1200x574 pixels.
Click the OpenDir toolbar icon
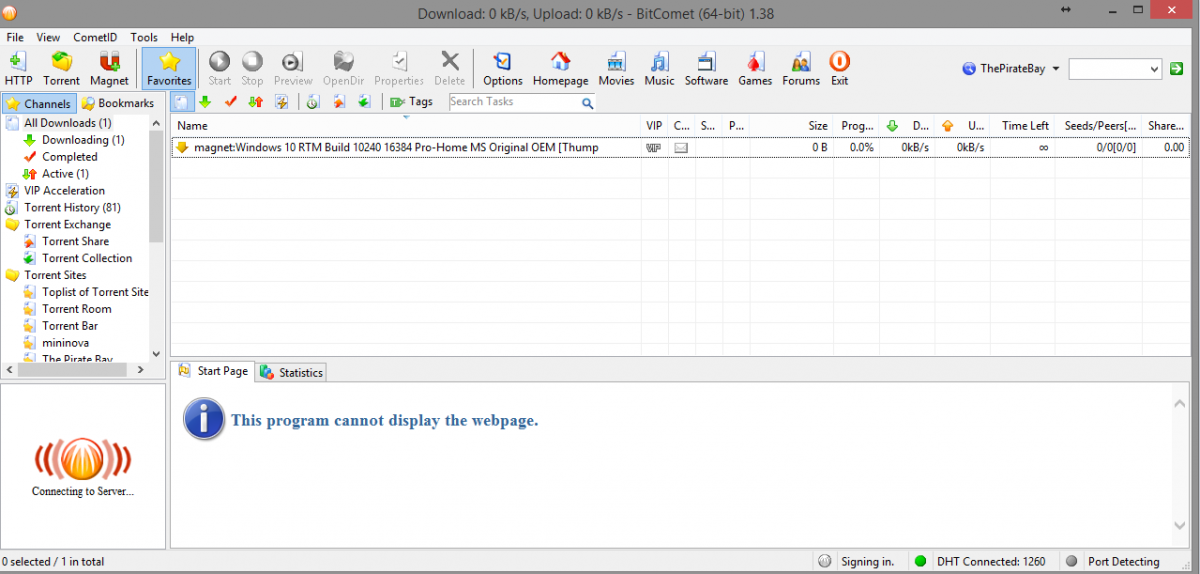(344, 68)
